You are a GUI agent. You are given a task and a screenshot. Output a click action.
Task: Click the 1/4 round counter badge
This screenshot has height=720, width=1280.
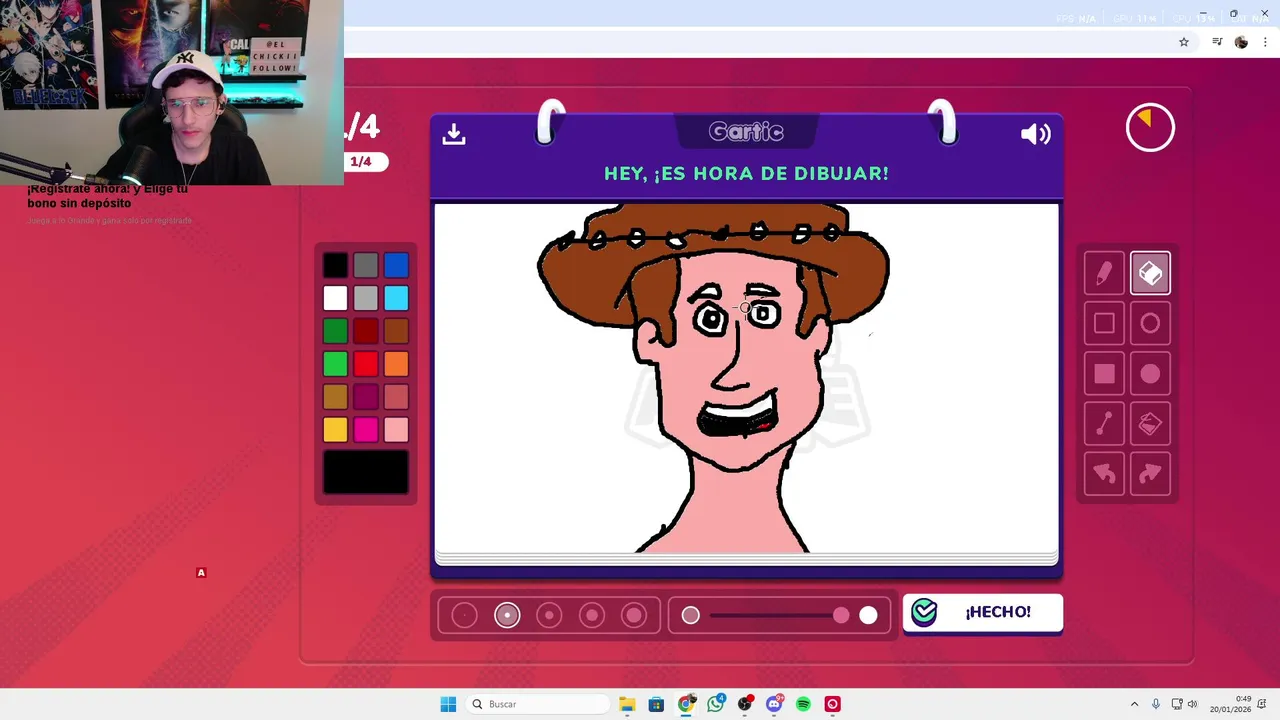(x=361, y=162)
